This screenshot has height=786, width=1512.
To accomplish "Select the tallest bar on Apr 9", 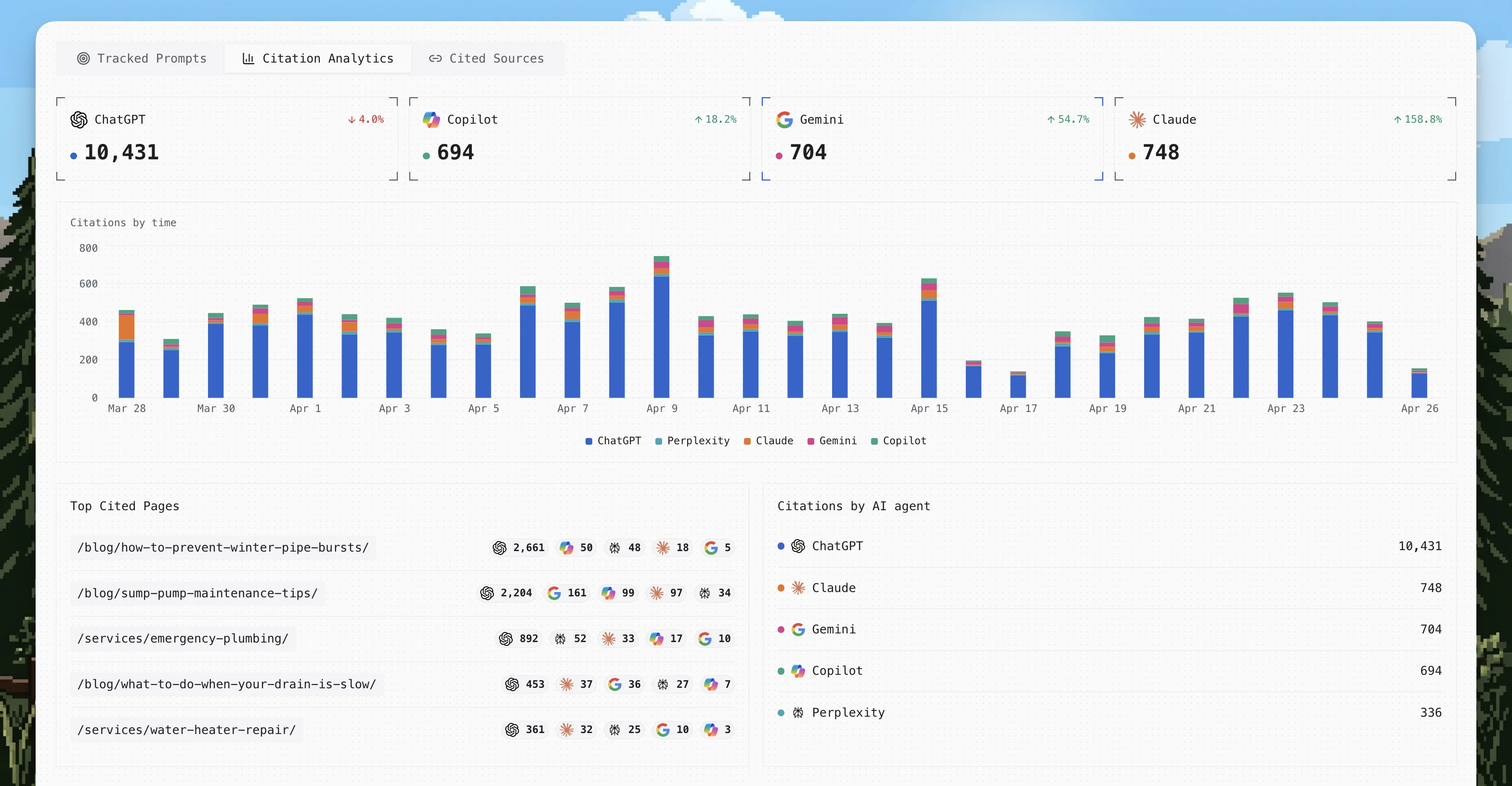I will [x=662, y=328].
